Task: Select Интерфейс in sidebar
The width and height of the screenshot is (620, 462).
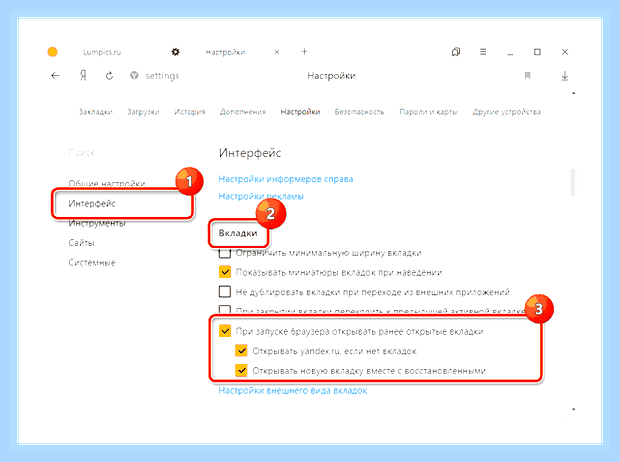Action: click(x=92, y=203)
